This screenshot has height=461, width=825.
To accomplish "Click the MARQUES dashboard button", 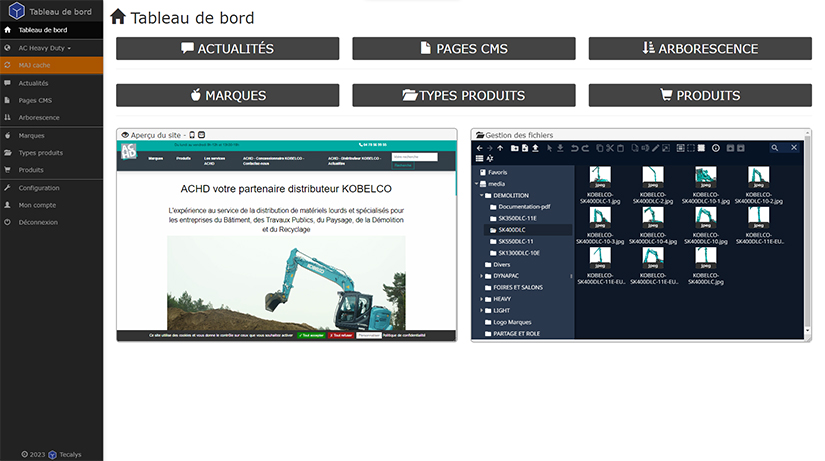I will [x=227, y=95].
